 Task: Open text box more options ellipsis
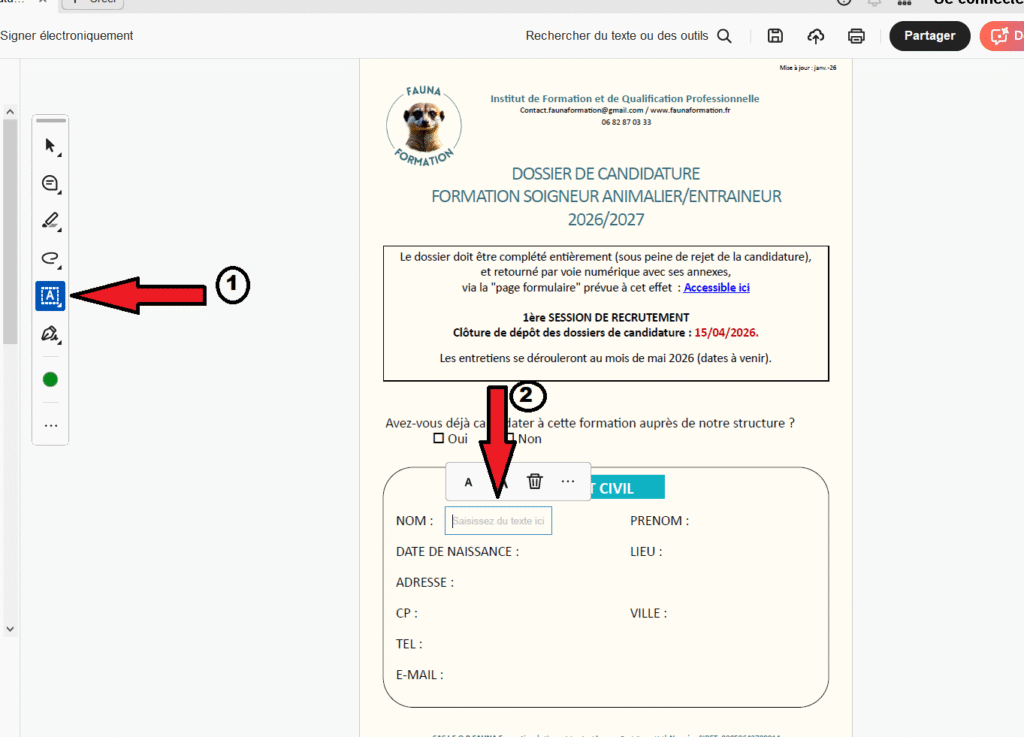[x=568, y=481]
